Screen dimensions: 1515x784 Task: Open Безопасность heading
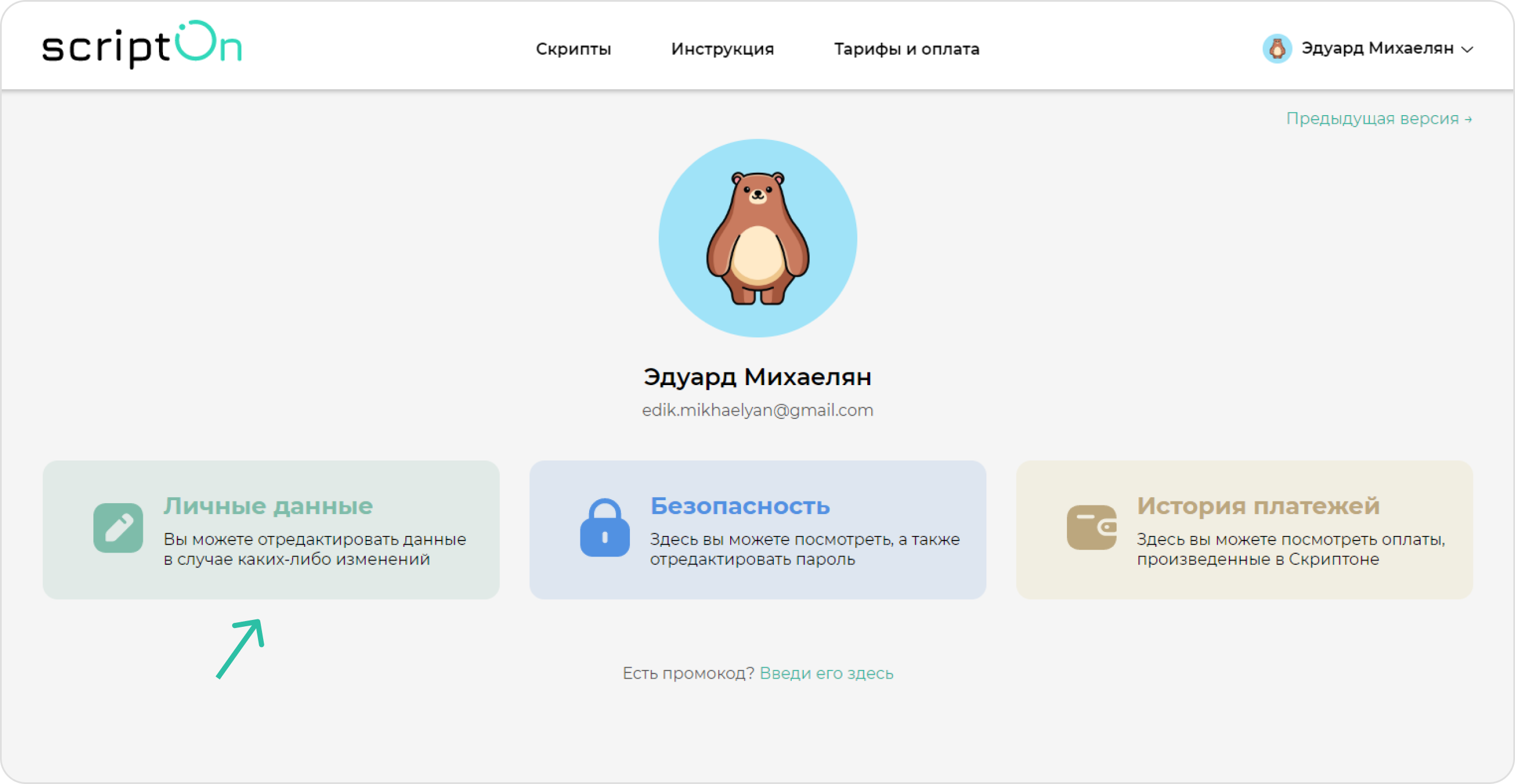coord(740,506)
